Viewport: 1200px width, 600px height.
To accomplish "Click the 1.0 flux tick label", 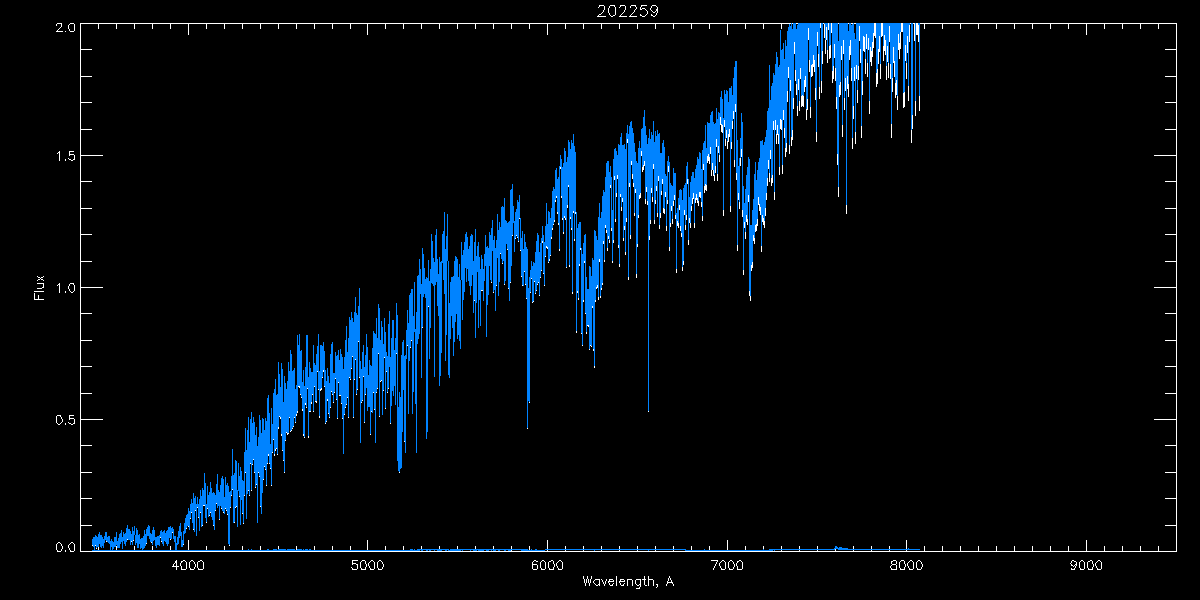I will pos(64,288).
